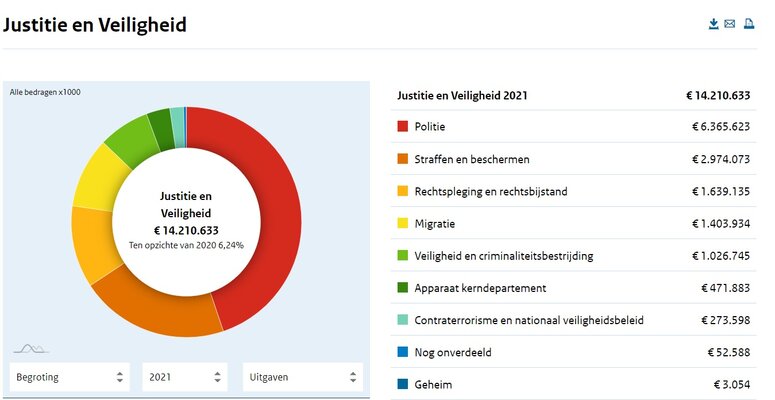Open the Geheim row
Image resolution: width=775 pixels, height=400 pixels.
[573, 384]
